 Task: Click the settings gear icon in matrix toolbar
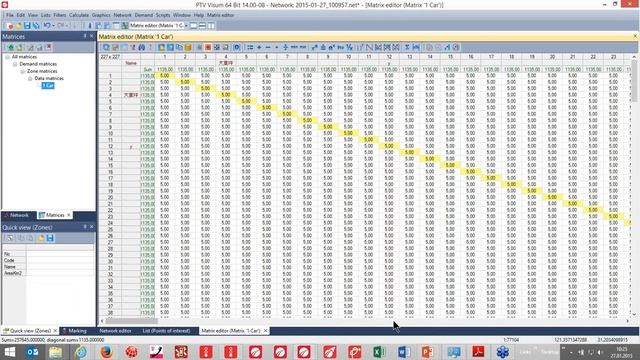237,47
